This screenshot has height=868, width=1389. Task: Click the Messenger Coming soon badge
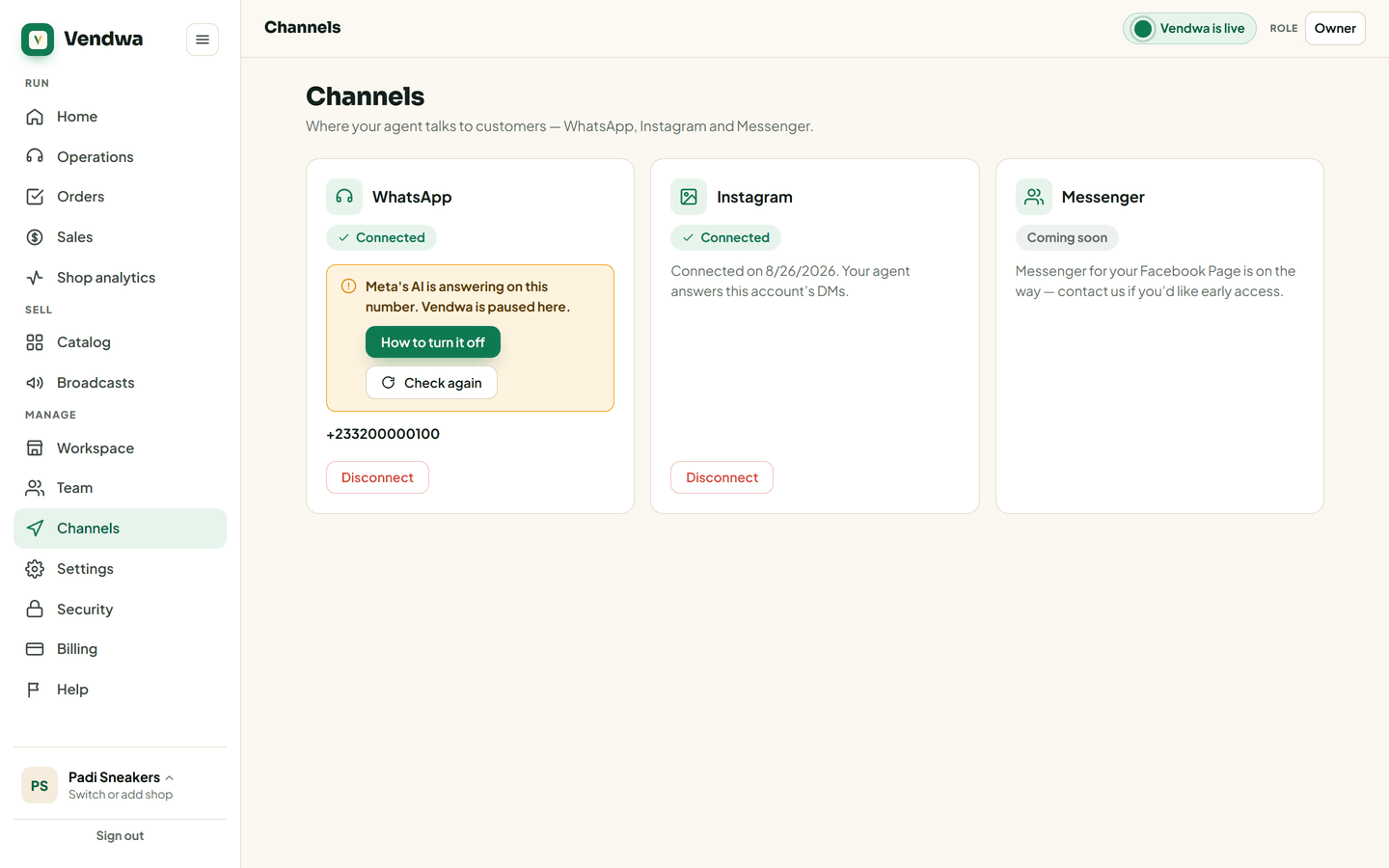[1067, 237]
